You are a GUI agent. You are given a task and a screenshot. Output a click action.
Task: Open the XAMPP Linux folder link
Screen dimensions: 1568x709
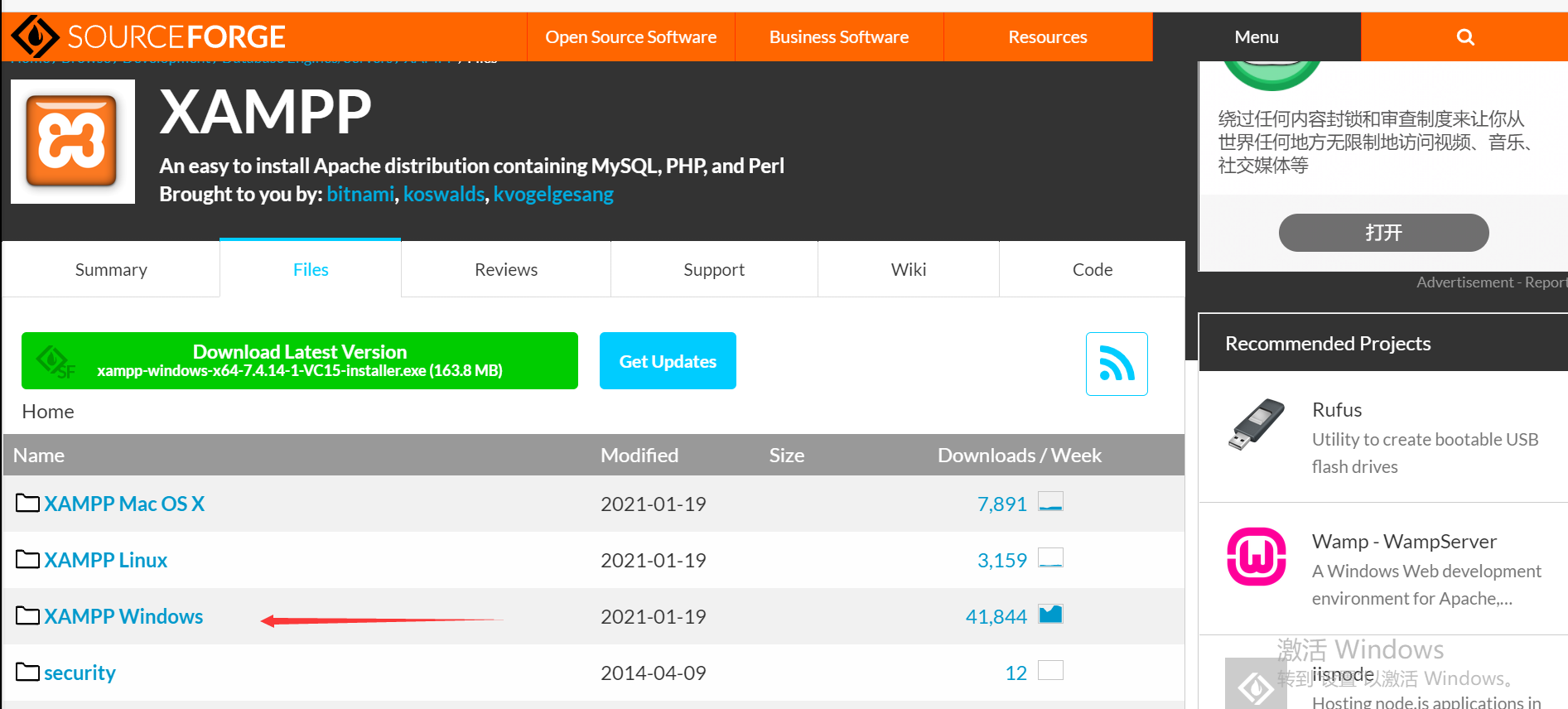click(106, 560)
